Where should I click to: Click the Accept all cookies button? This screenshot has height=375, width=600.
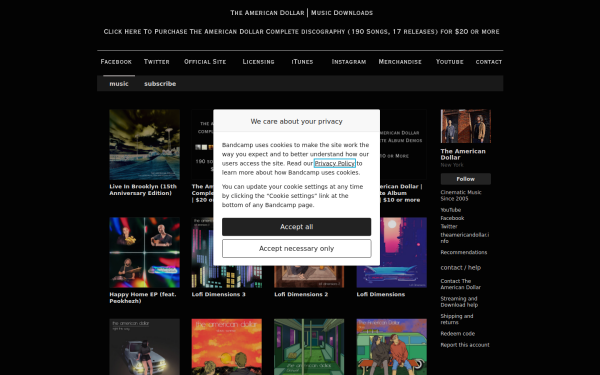(296, 227)
